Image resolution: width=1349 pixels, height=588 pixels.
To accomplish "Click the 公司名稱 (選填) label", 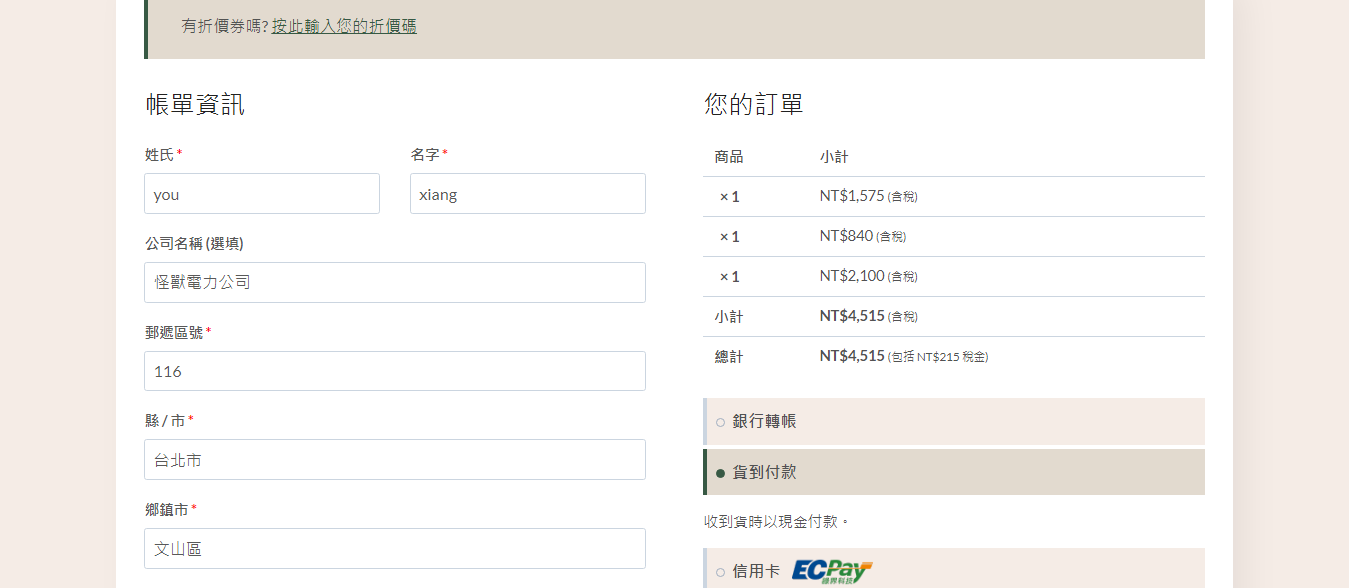I will coord(194,243).
